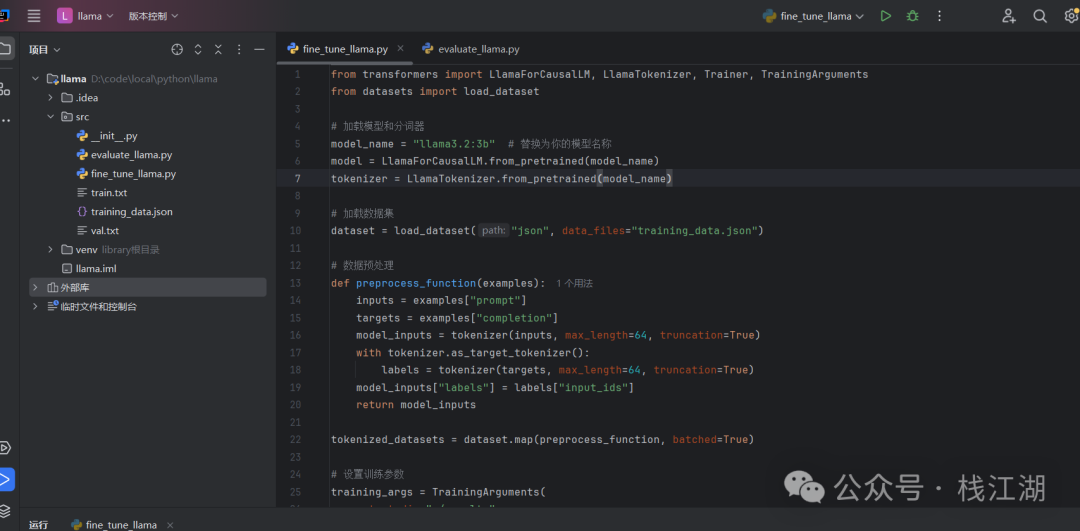Hide the project panel with minimize icon
Screen dimensions: 1080x531
(259, 50)
